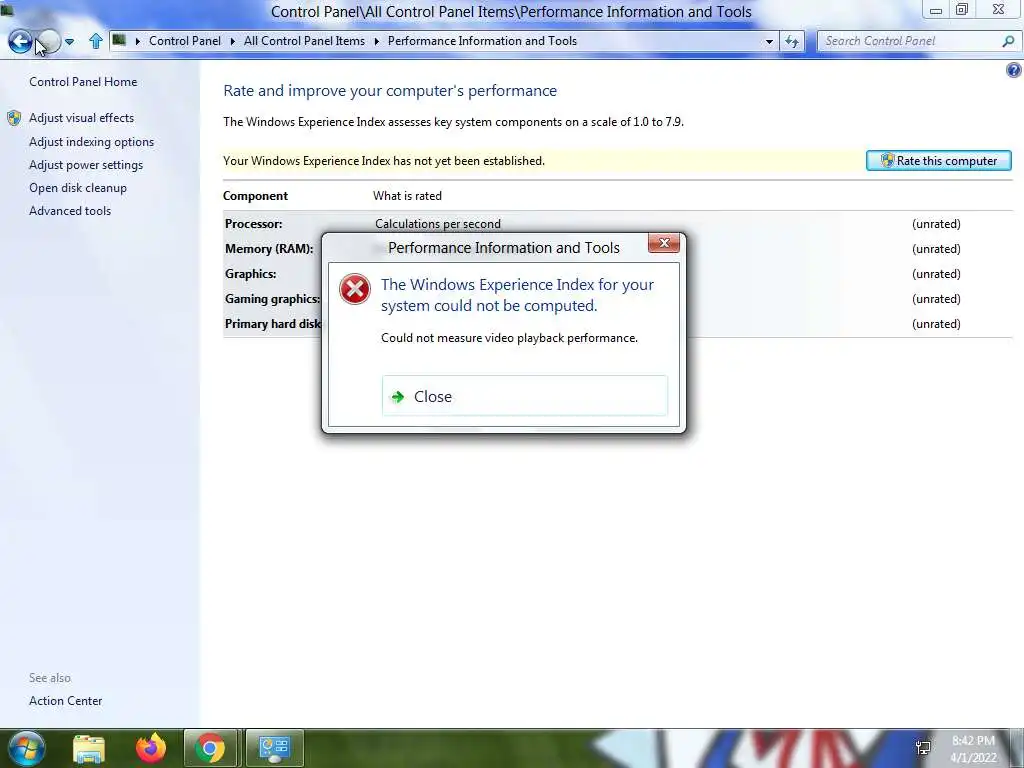Screen dimensions: 1024x768
Task: Open the recent pages dropdown arrow
Action: coord(69,42)
